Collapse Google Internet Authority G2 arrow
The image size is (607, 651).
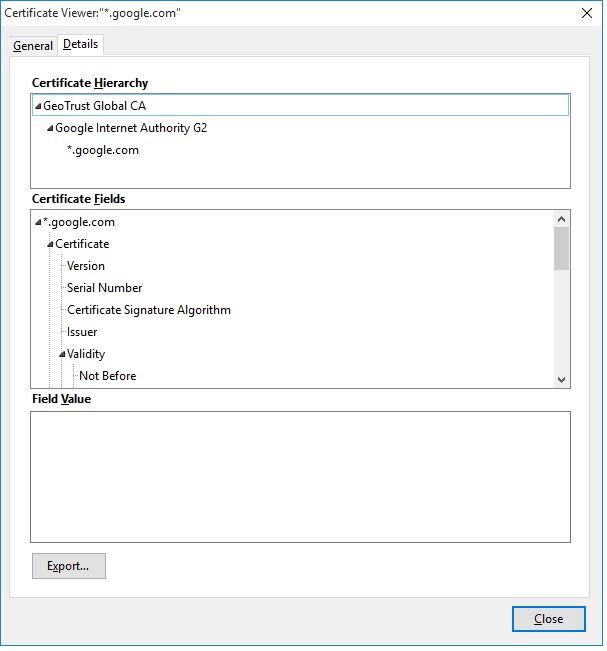coord(50,128)
